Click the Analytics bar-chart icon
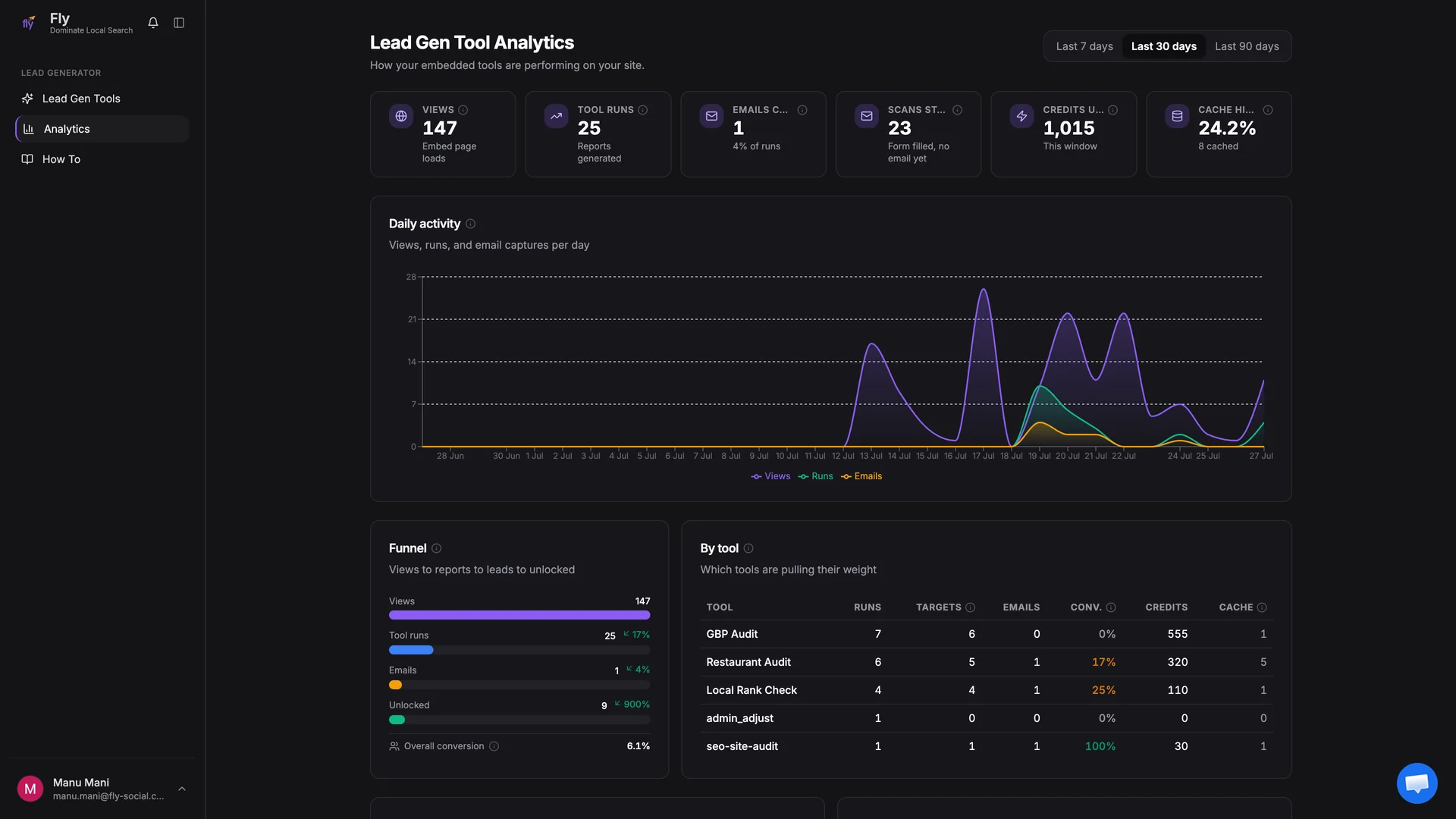The width and height of the screenshot is (1456, 819). pyautogui.click(x=29, y=129)
